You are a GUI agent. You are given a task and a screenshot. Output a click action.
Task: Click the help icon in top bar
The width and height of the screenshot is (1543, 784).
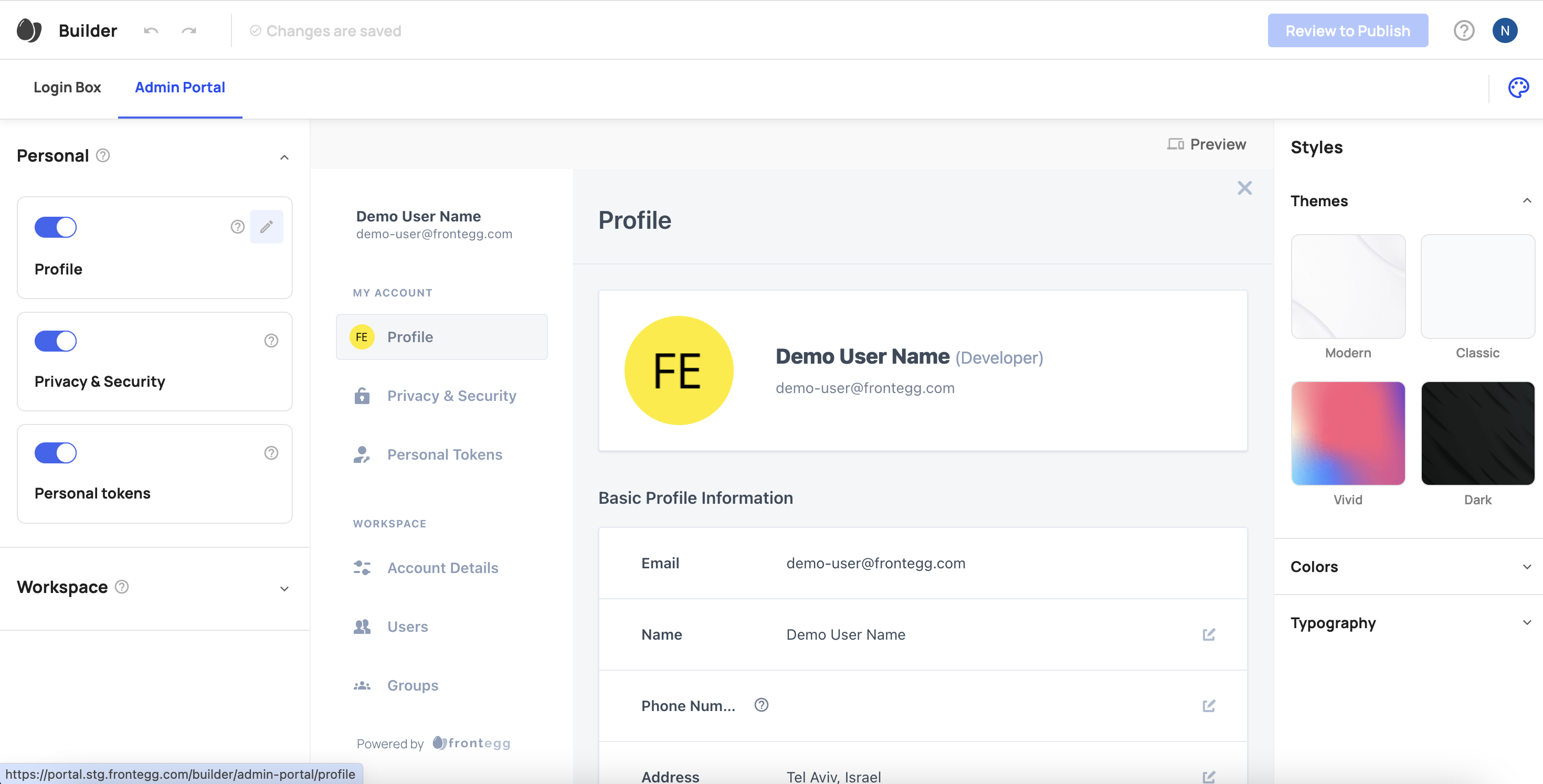click(x=1463, y=30)
